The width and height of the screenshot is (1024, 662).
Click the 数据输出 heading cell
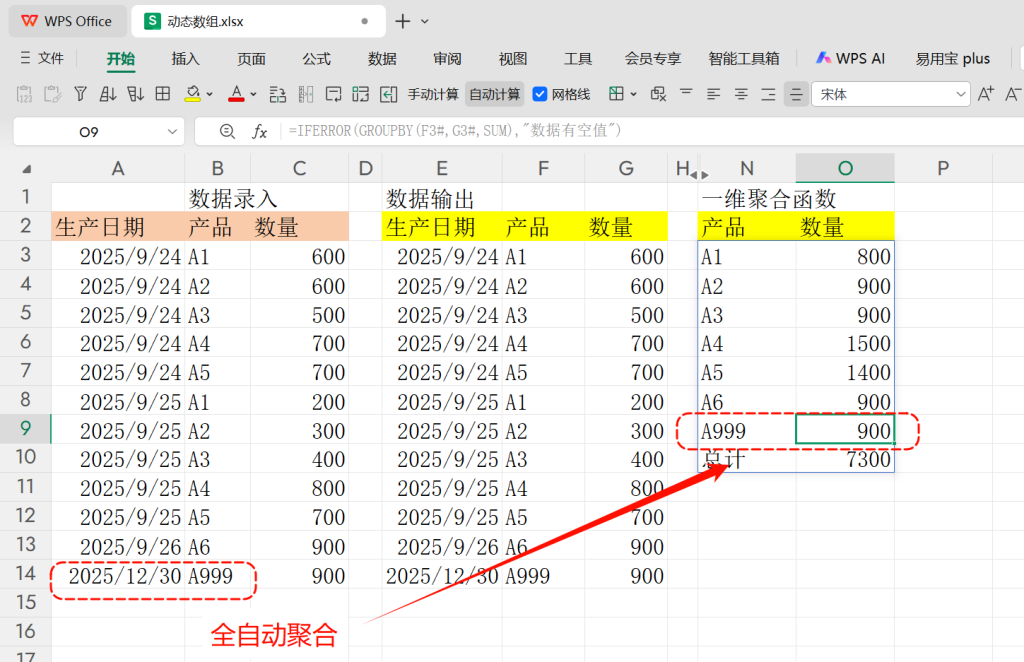click(x=430, y=198)
